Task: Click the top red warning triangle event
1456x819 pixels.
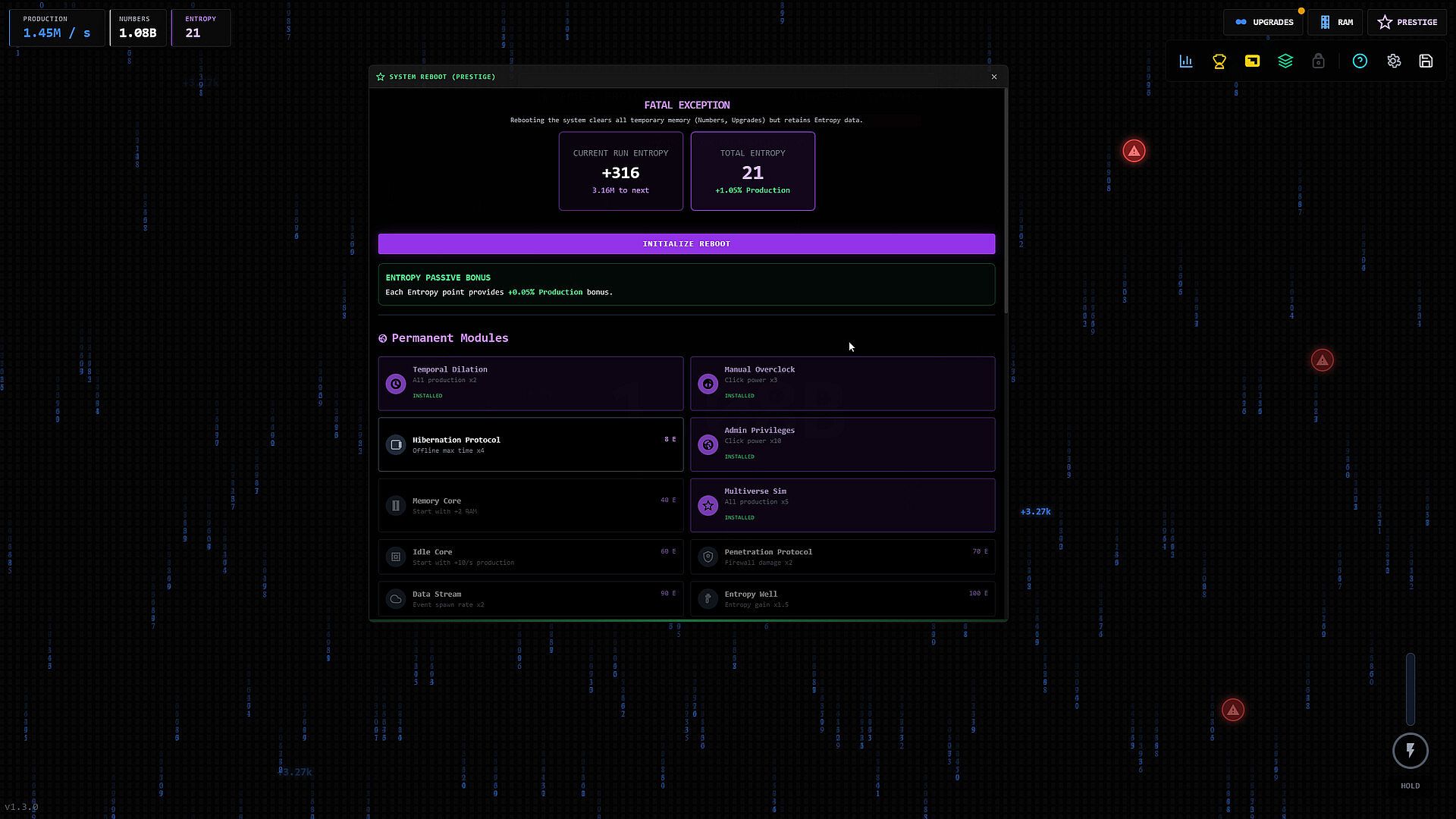Action: pyautogui.click(x=1134, y=151)
